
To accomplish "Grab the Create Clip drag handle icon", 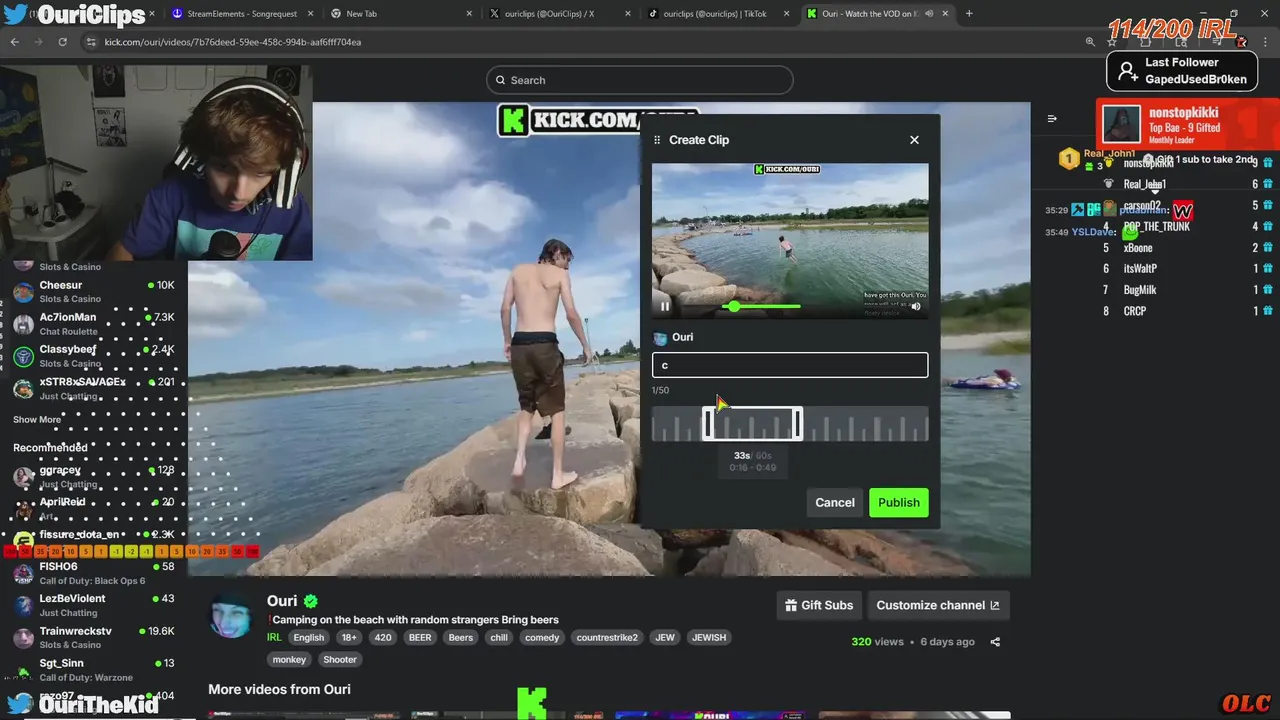I will [x=657, y=140].
